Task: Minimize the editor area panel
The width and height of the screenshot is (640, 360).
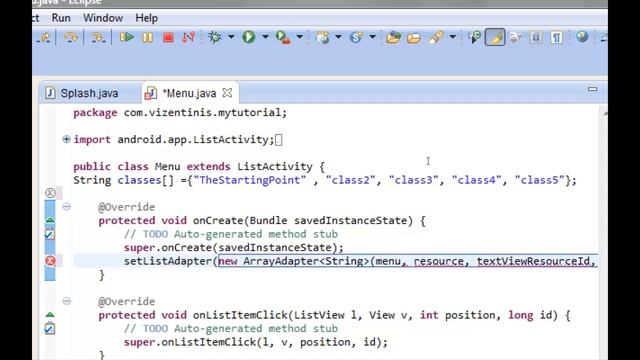Action: [593, 89]
